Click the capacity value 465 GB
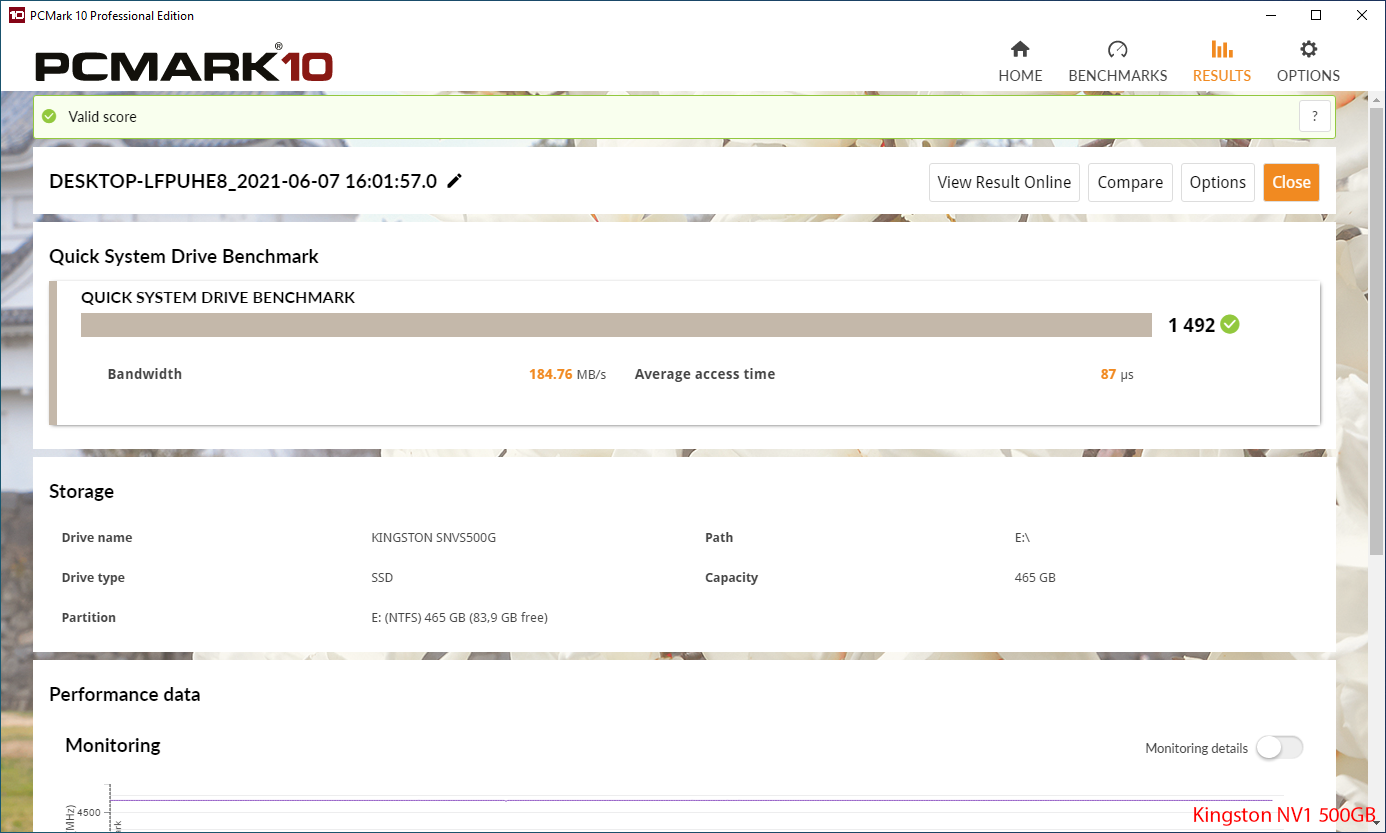 [x=1035, y=577]
